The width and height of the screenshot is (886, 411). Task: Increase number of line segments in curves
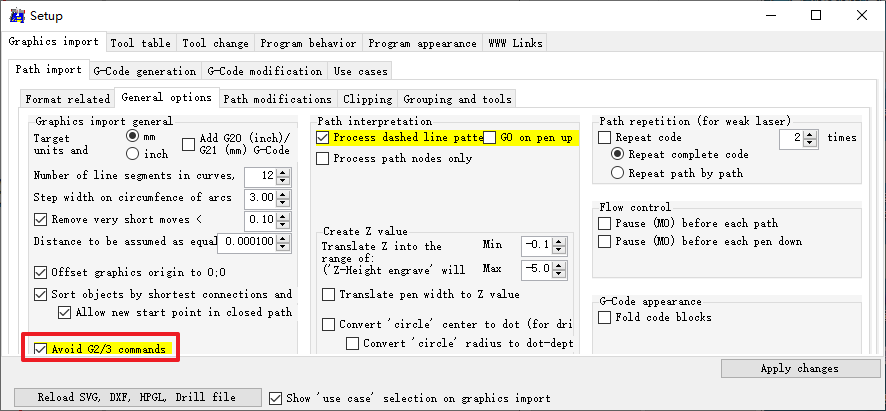[x=283, y=172]
